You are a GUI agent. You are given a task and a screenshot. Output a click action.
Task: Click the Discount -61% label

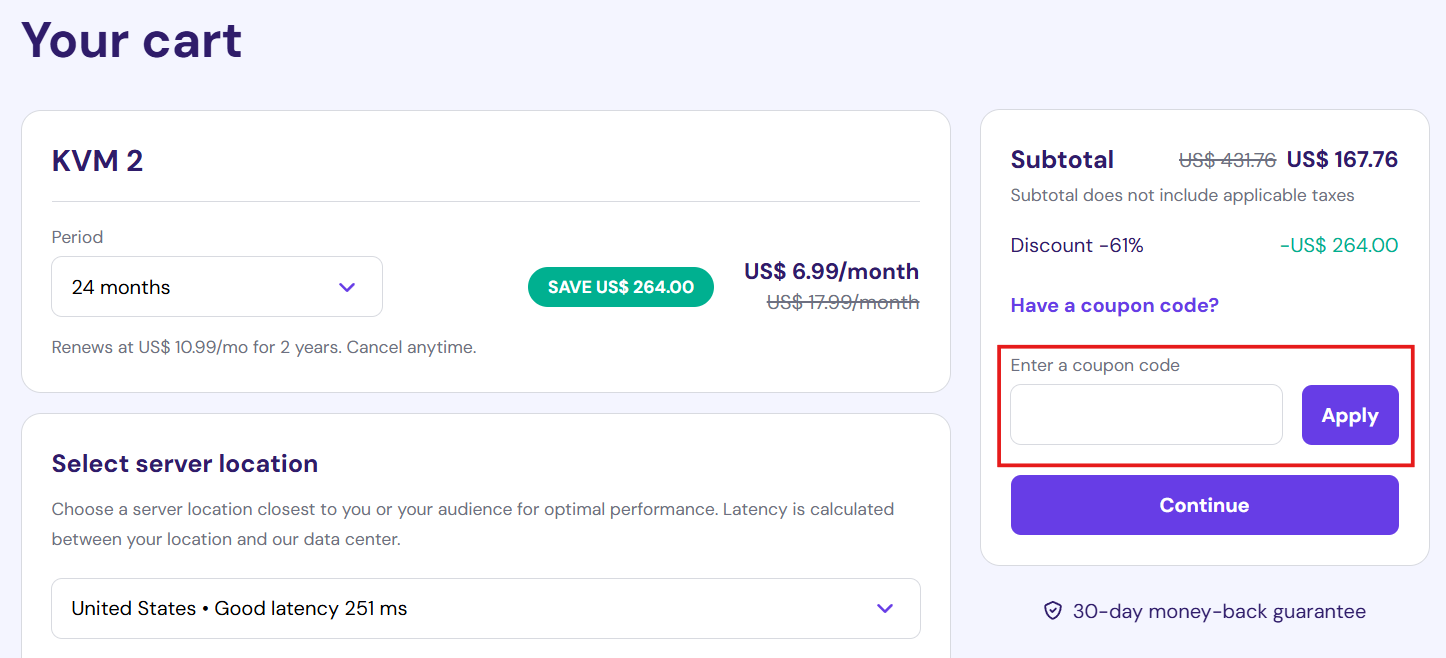(x=1077, y=245)
